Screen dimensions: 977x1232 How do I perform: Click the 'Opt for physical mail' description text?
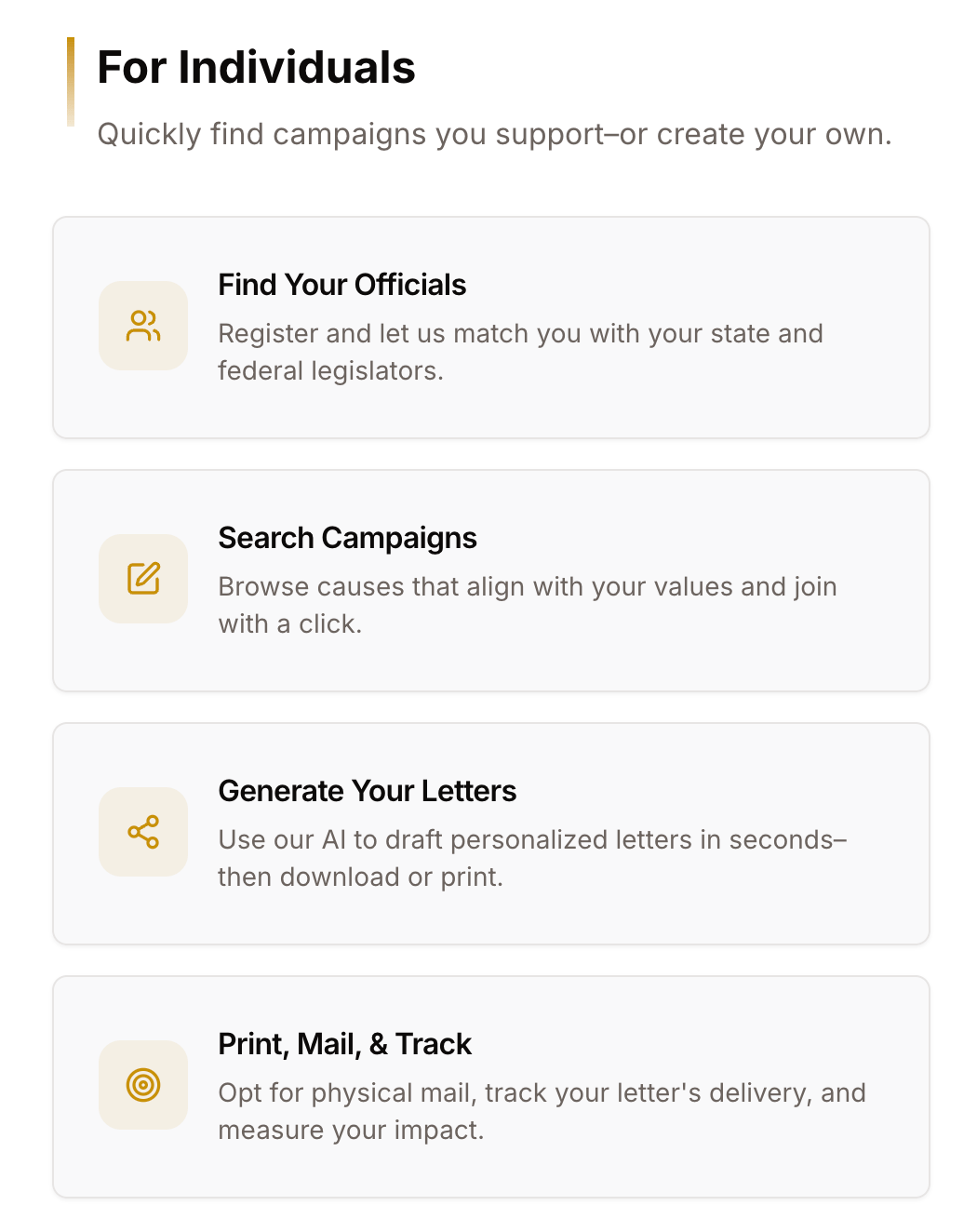(542, 1111)
